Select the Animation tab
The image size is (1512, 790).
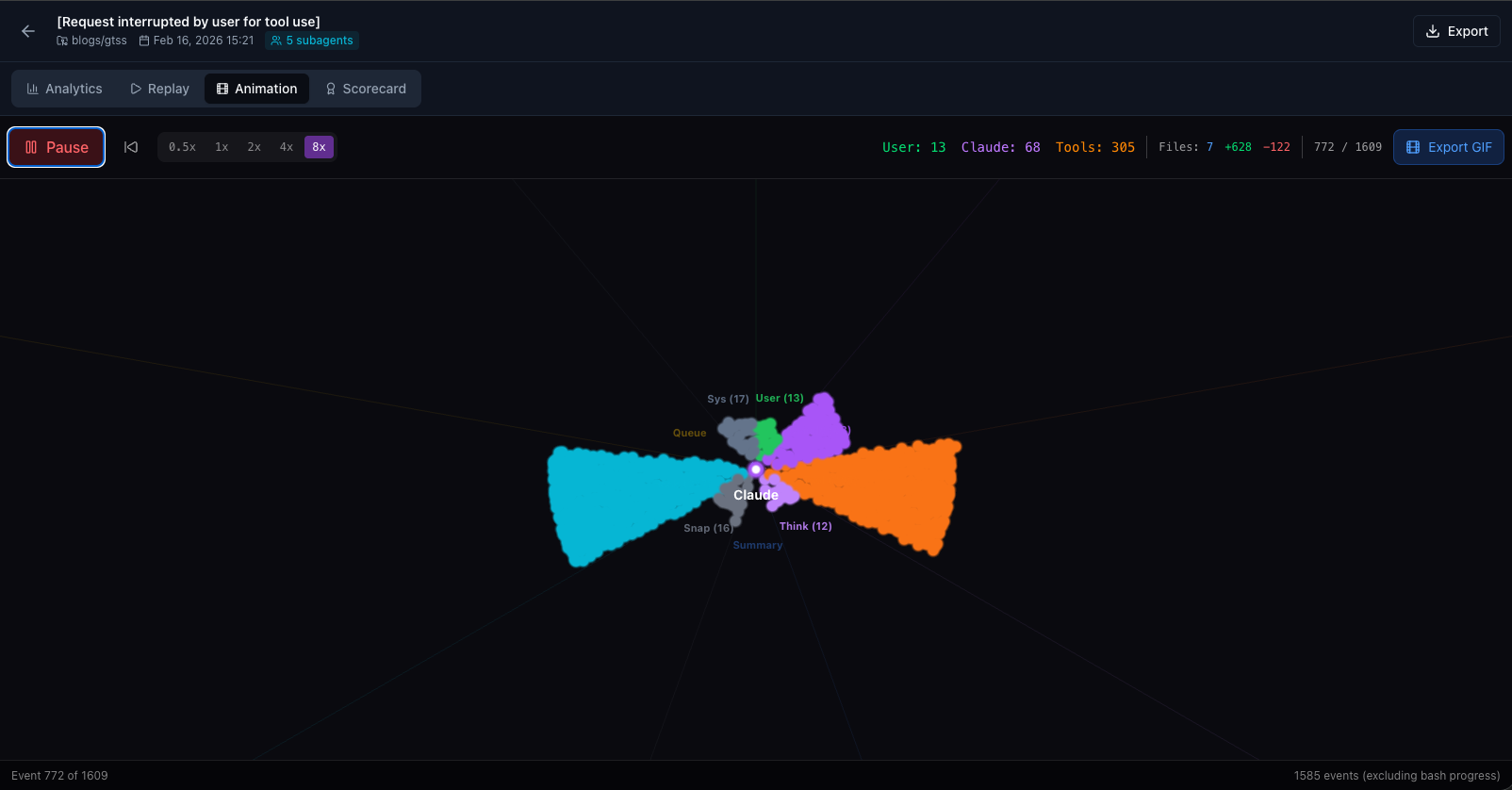click(256, 89)
